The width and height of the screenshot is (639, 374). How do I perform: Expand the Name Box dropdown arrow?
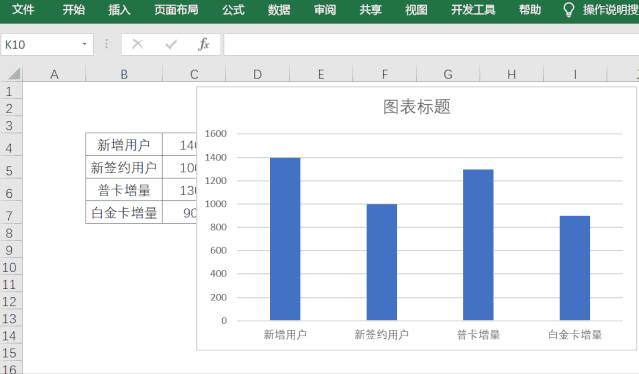click(84, 44)
